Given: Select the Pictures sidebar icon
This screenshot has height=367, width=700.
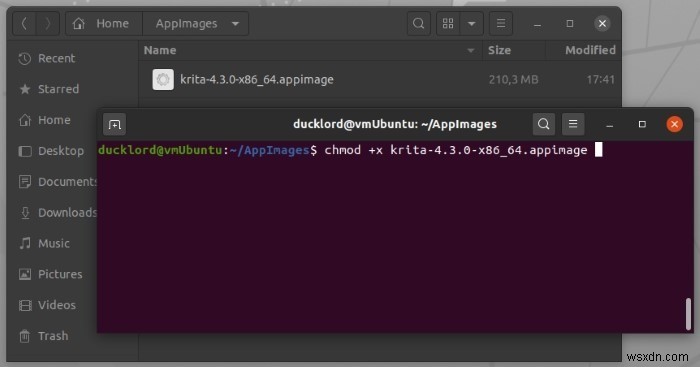Looking at the screenshot, I should click(x=25, y=274).
